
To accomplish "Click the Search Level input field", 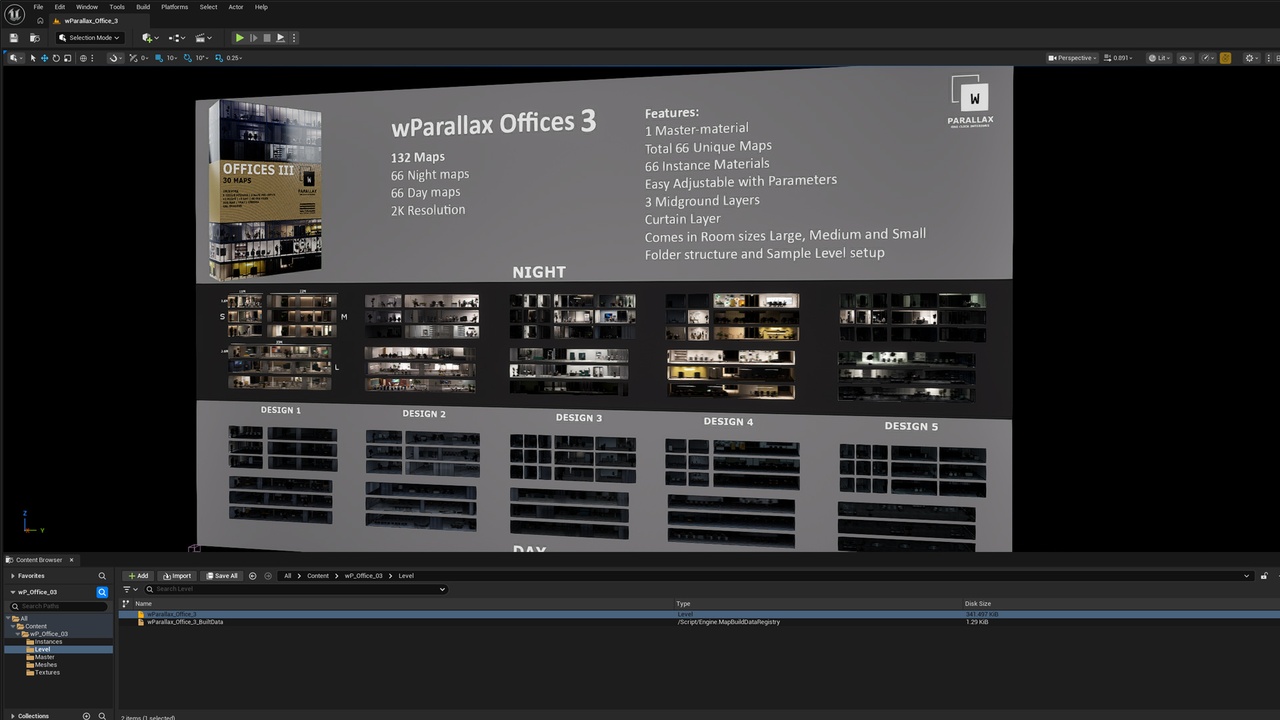I will (x=294, y=589).
